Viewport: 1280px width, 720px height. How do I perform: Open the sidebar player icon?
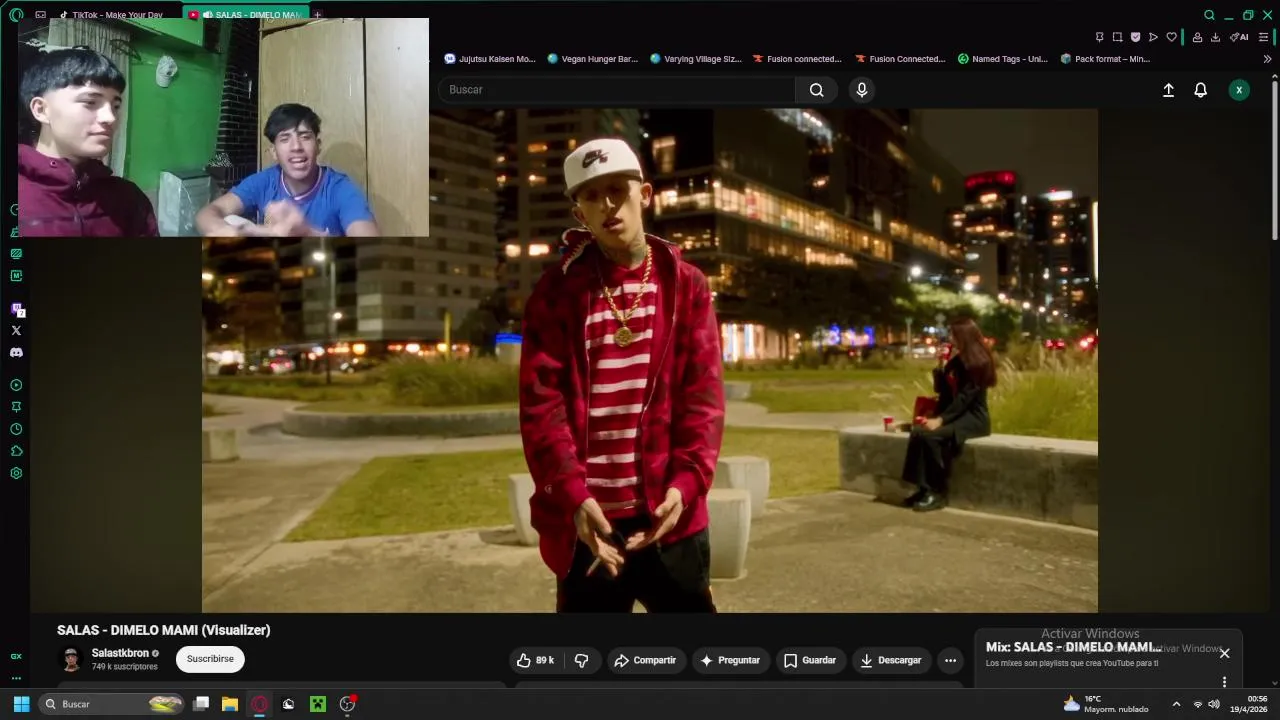point(16,385)
